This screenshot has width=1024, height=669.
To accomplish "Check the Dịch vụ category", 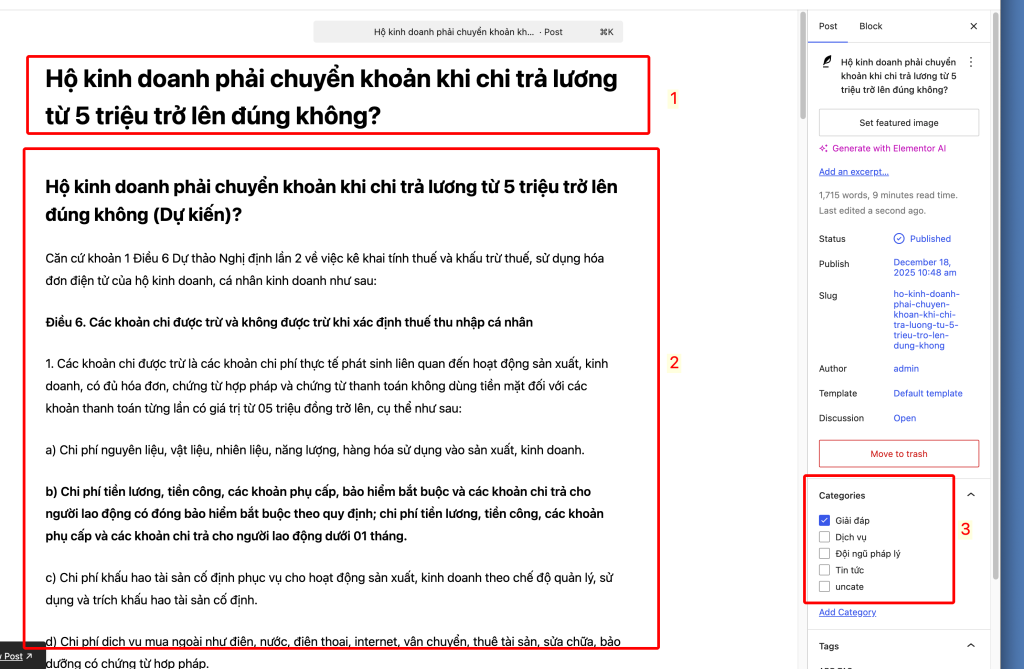I will (825, 537).
